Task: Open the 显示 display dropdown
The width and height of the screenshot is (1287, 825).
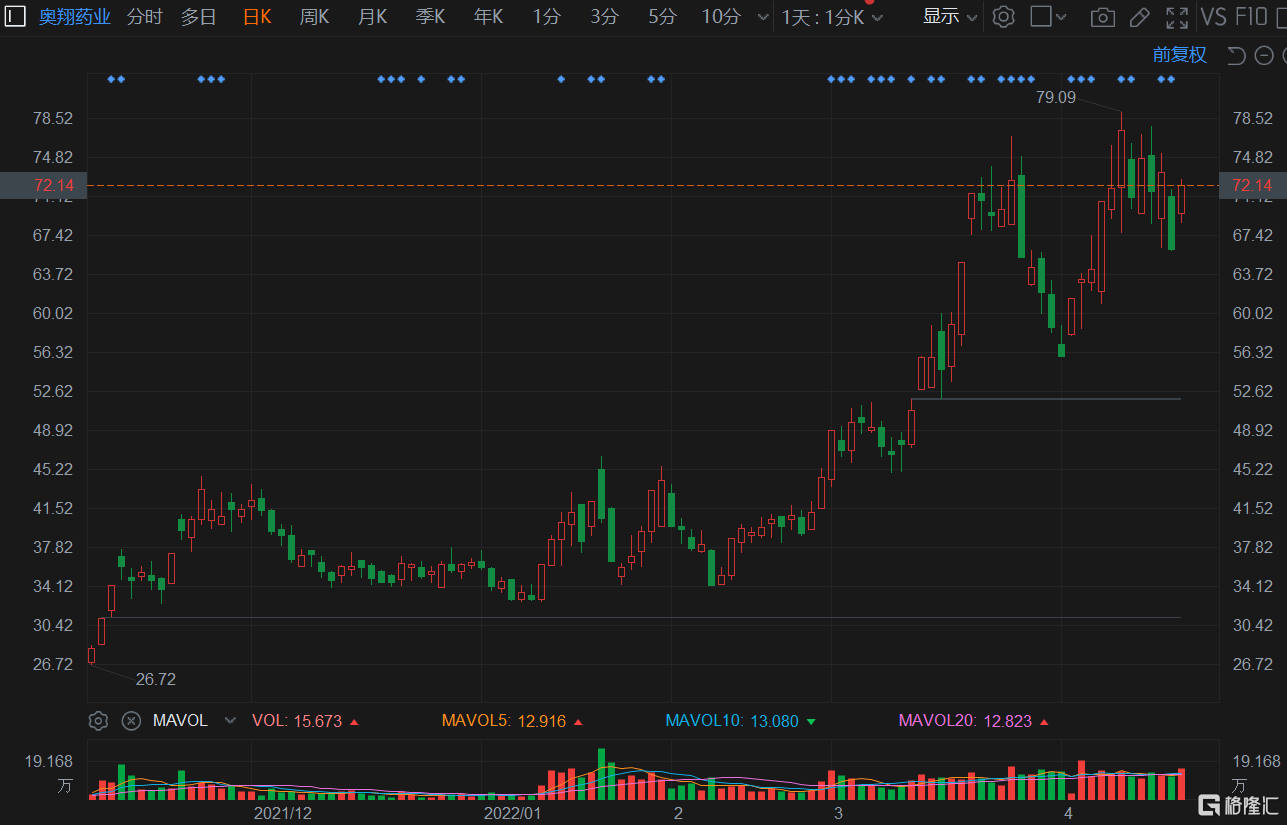Action: (x=950, y=17)
